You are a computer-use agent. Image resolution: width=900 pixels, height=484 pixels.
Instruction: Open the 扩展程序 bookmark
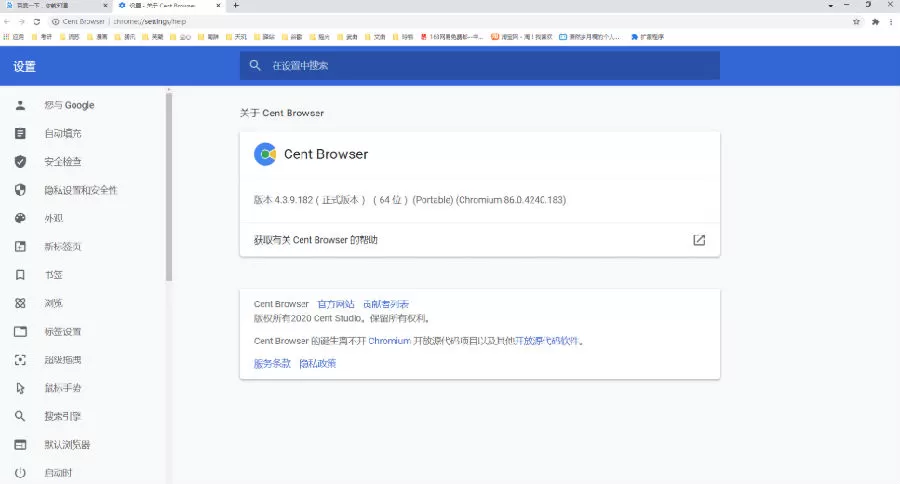point(647,37)
